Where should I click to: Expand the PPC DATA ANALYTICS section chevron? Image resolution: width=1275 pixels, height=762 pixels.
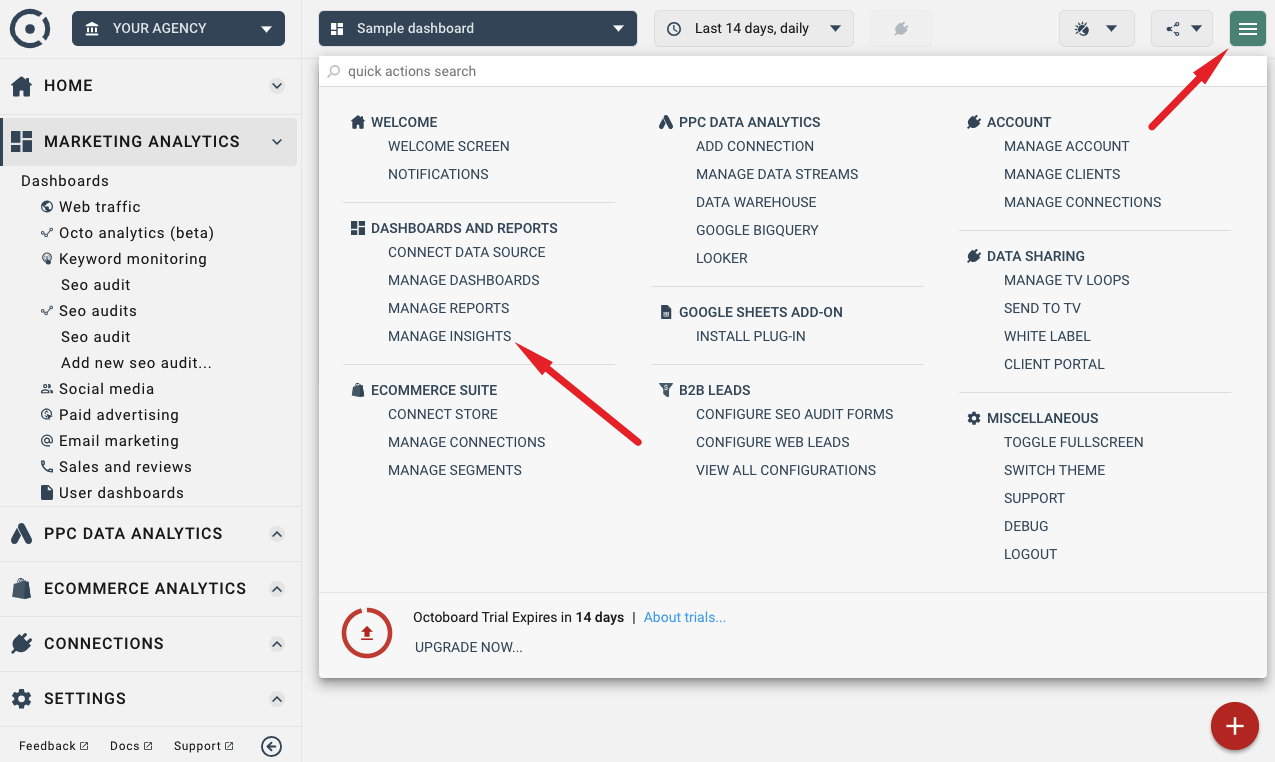(x=277, y=534)
